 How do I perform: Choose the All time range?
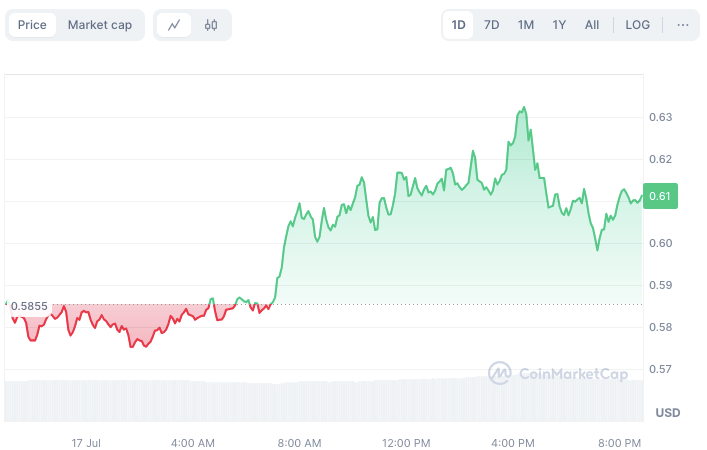(592, 25)
